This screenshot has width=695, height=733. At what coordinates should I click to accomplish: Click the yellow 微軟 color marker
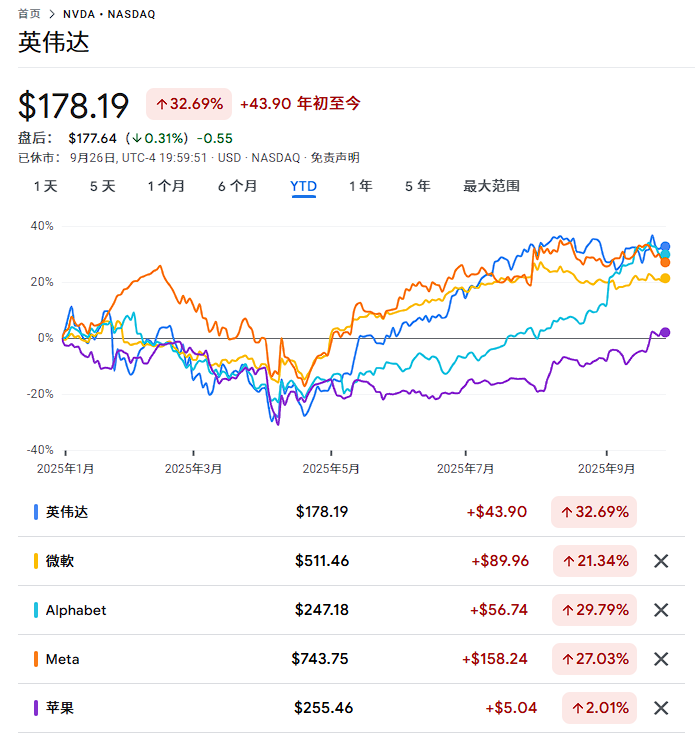click(x=37, y=561)
